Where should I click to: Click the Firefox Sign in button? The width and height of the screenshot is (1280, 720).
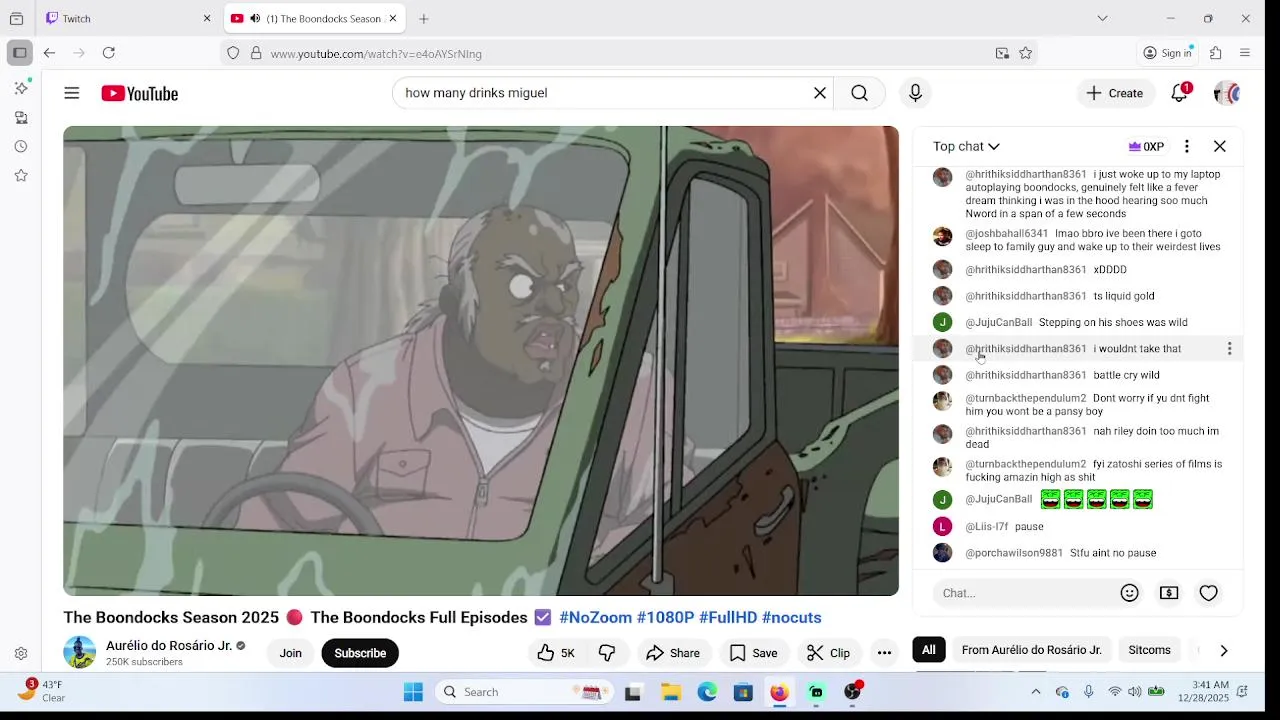tap(1167, 53)
